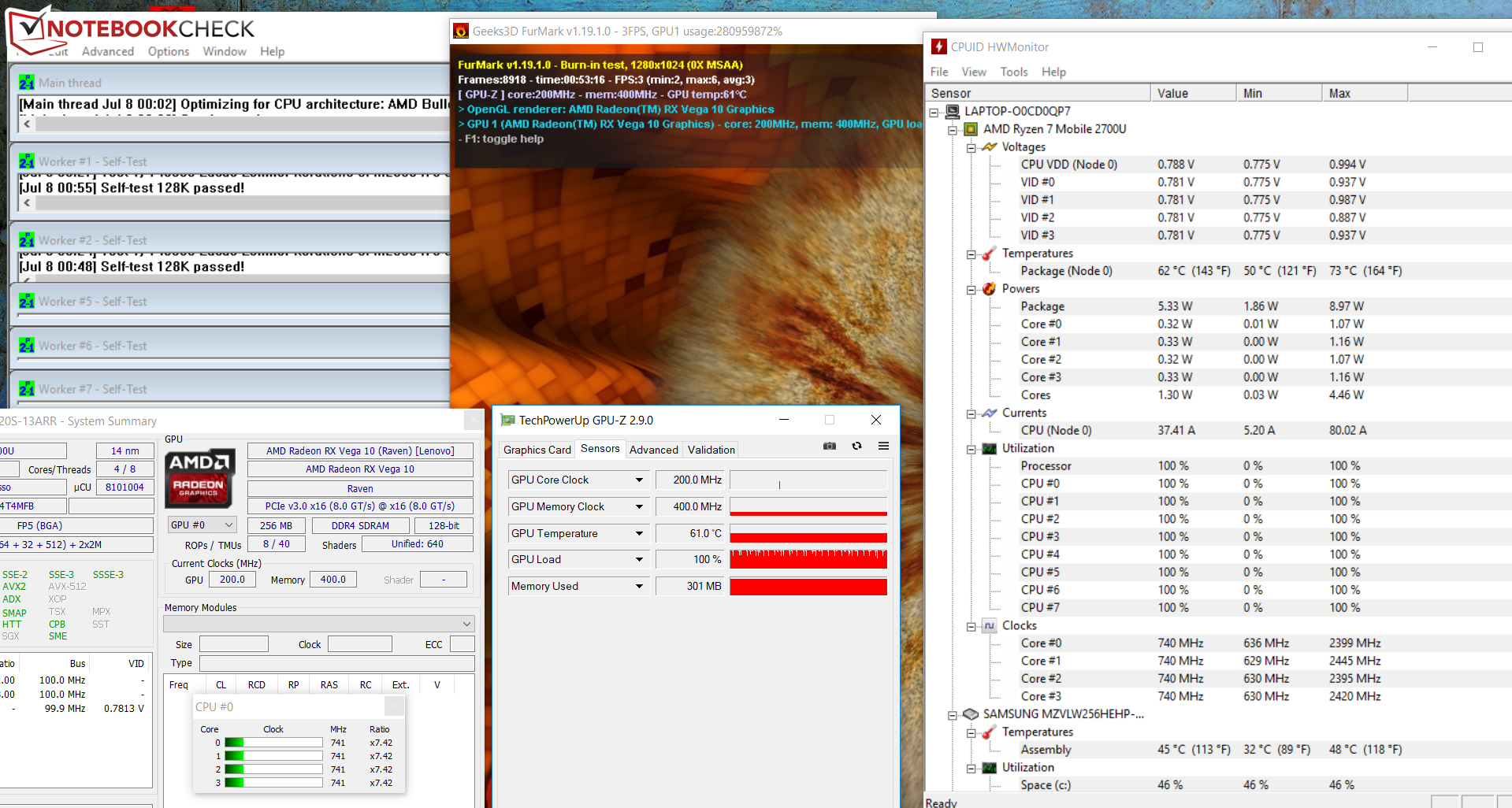Image resolution: width=1512 pixels, height=808 pixels.
Task: Collapse the Voltages group in HWMonitor
Action: (x=971, y=148)
